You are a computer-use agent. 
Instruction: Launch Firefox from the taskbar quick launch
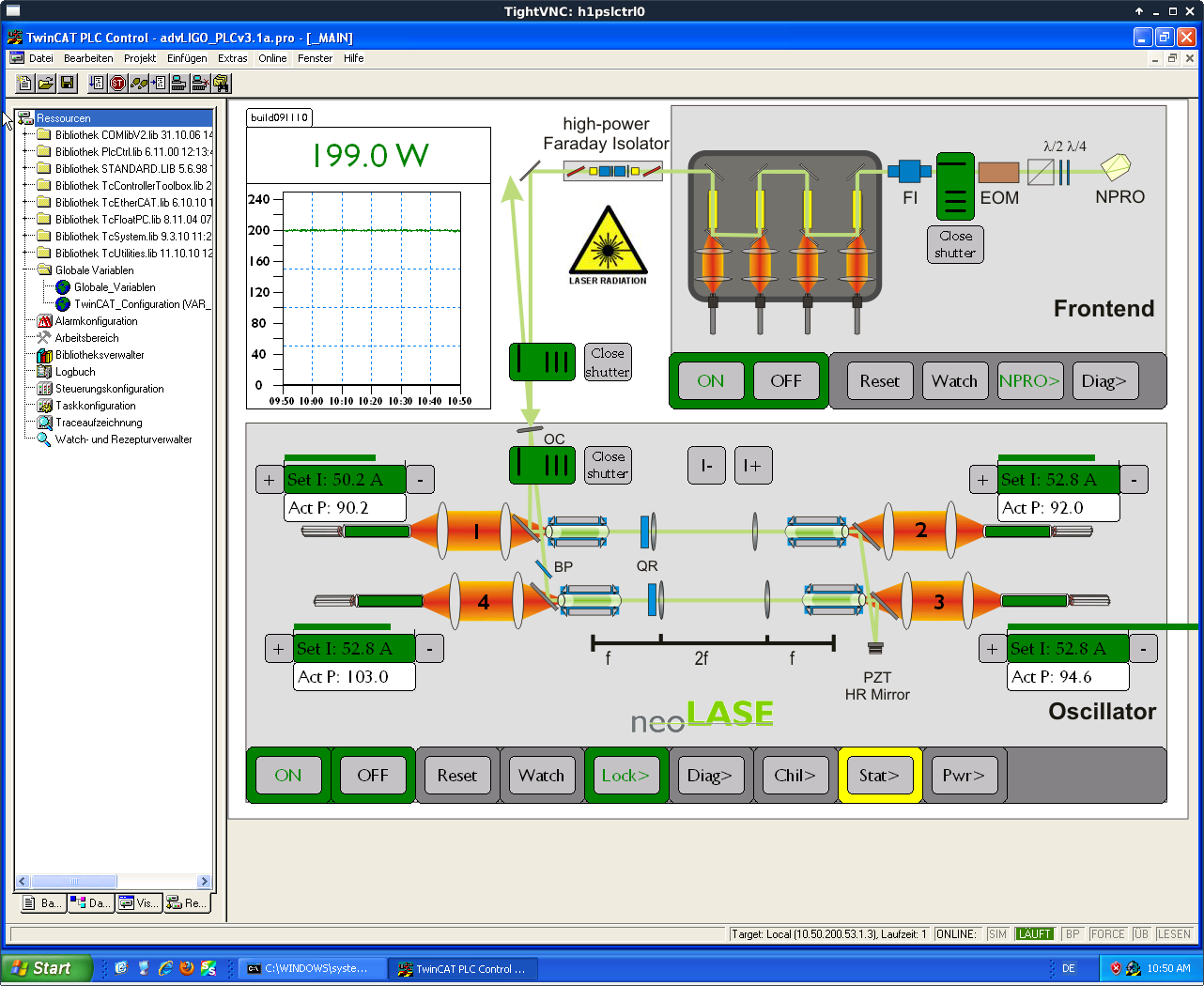pos(187,968)
